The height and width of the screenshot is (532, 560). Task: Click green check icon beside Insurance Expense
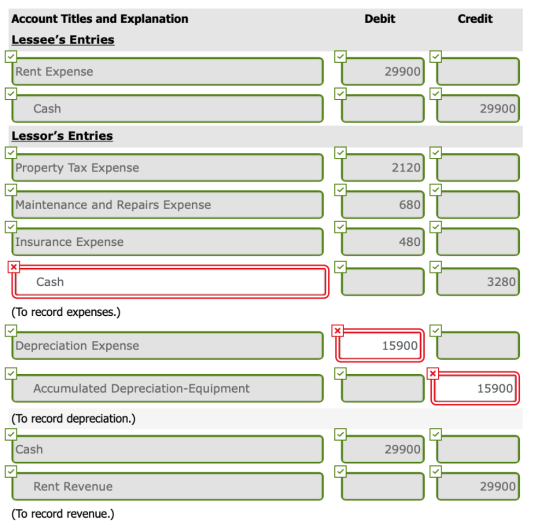point(11,227)
